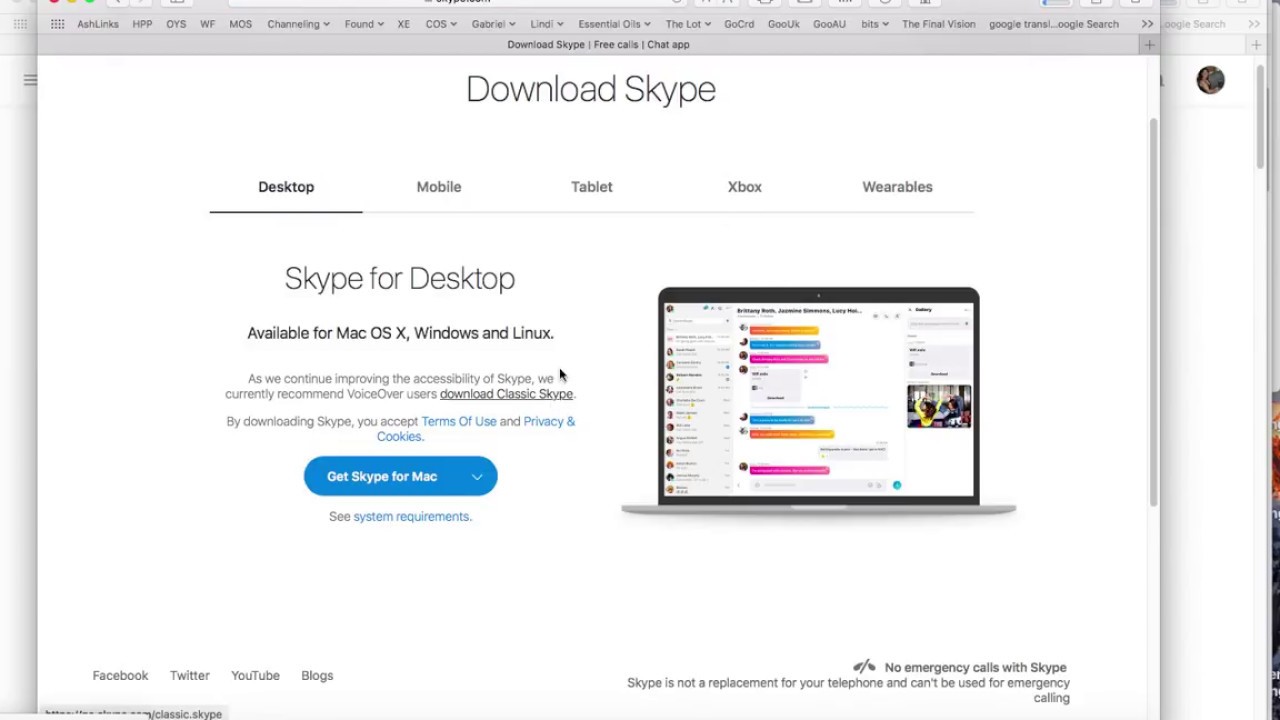The image size is (1280, 720).
Task: Open the download Classic Skype link
Action: pos(506,394)
